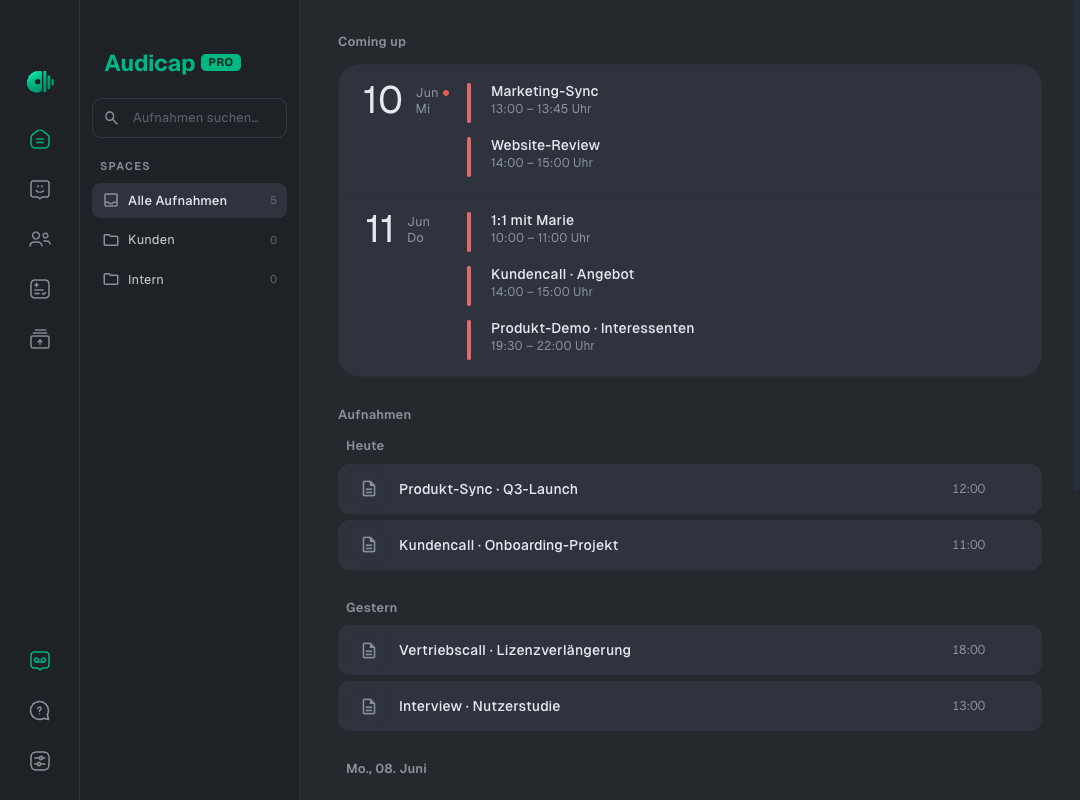Focus the Aufnahmen suchen search field
Screen dimensions: 1080x800
point(189,118)
